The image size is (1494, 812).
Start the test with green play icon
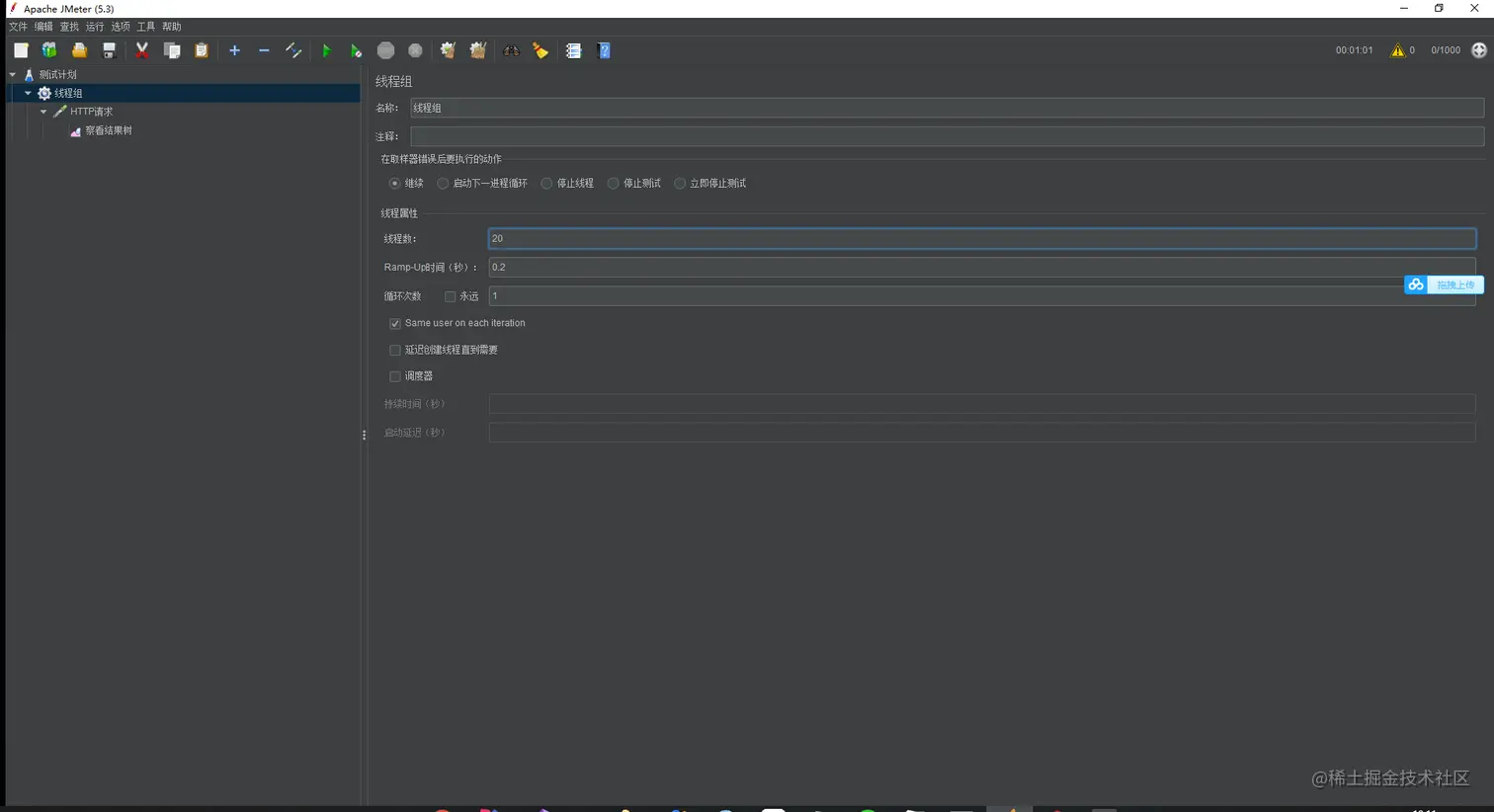(x=326, y=50)
